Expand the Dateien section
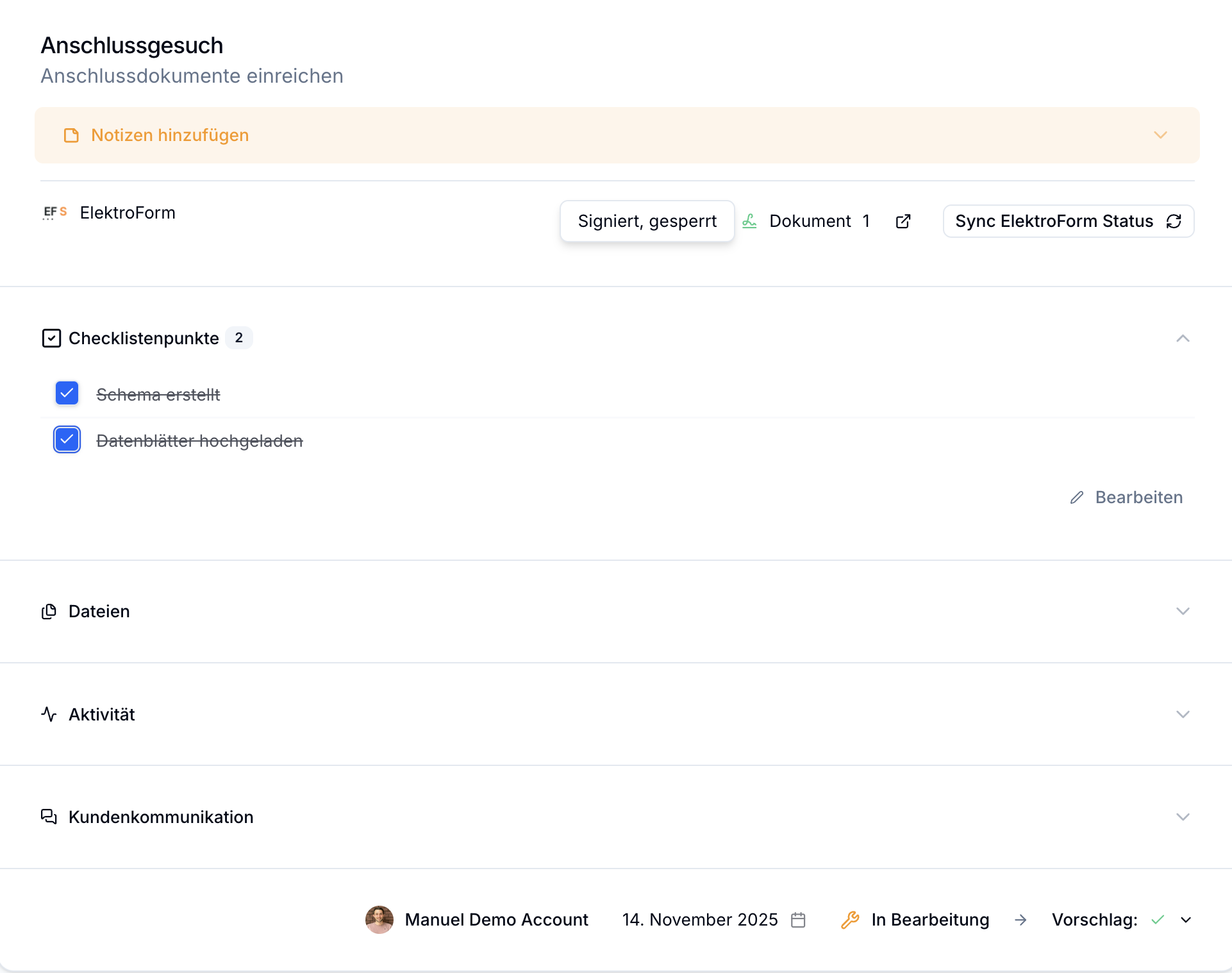 (1183, 611)
